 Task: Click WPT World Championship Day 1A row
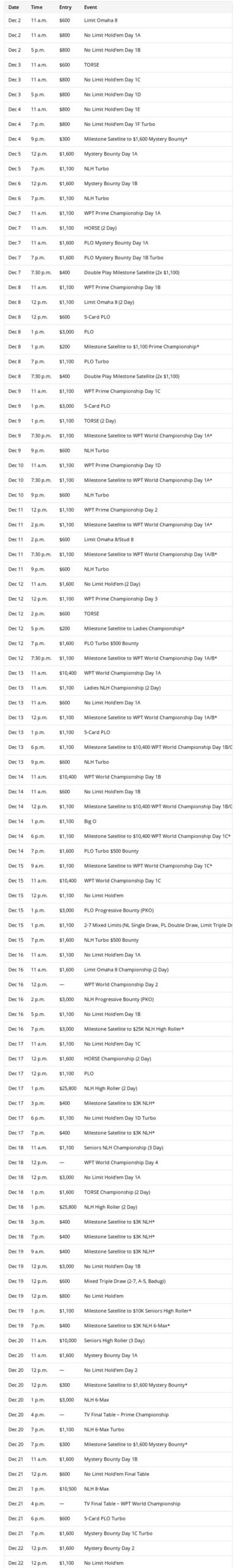pos(118,673)
